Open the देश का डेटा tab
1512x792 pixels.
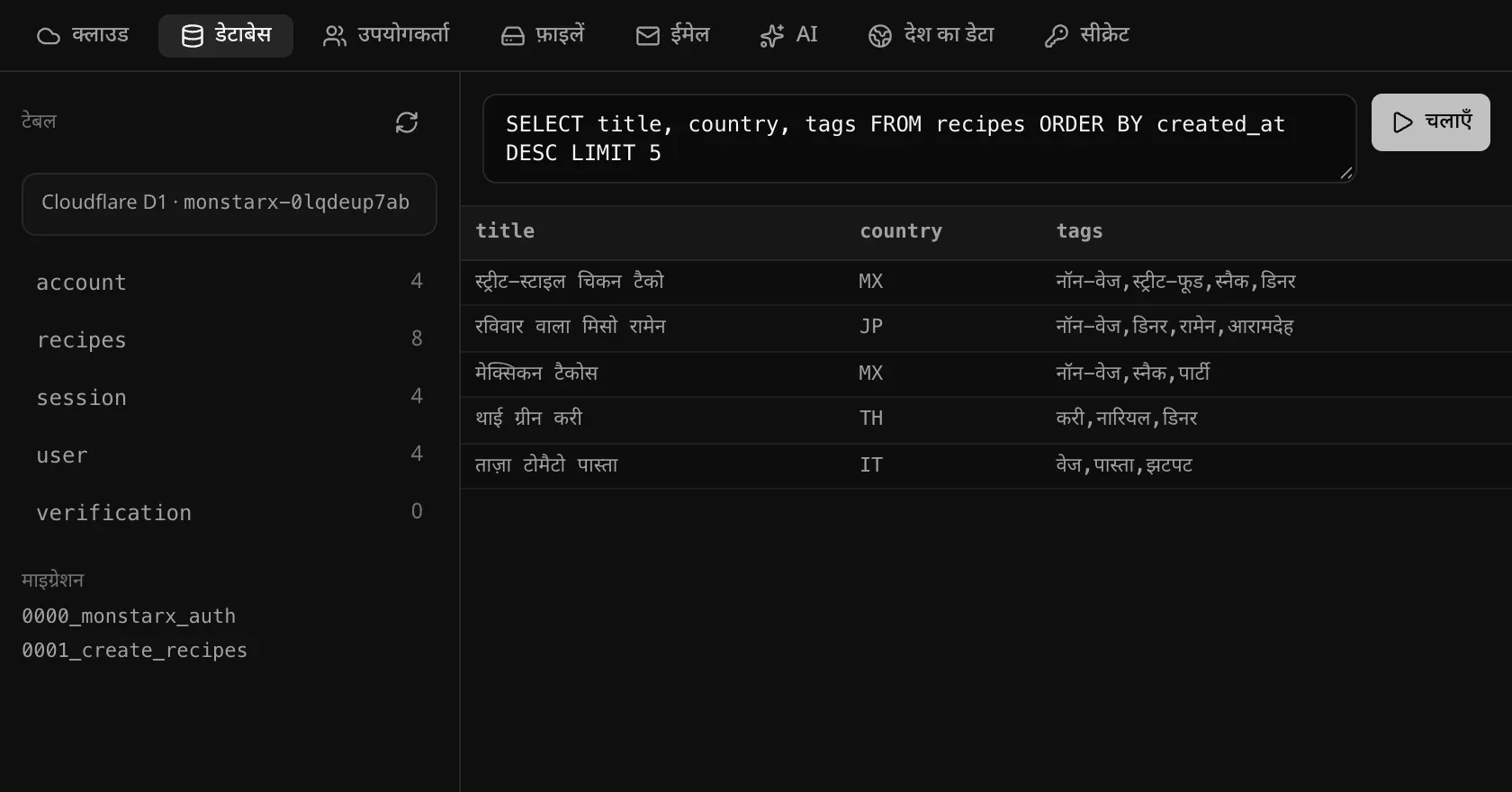(x=931, y=35)
